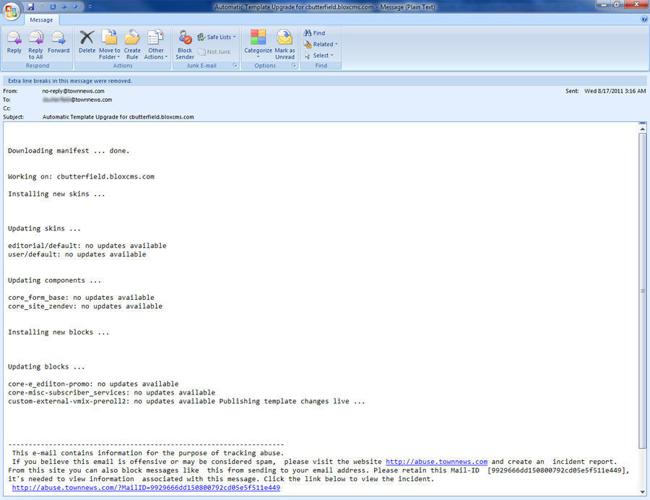Click 'user/default: no updates available' line
This screenshot has height=500, width=650.
[x=77, y=254]
